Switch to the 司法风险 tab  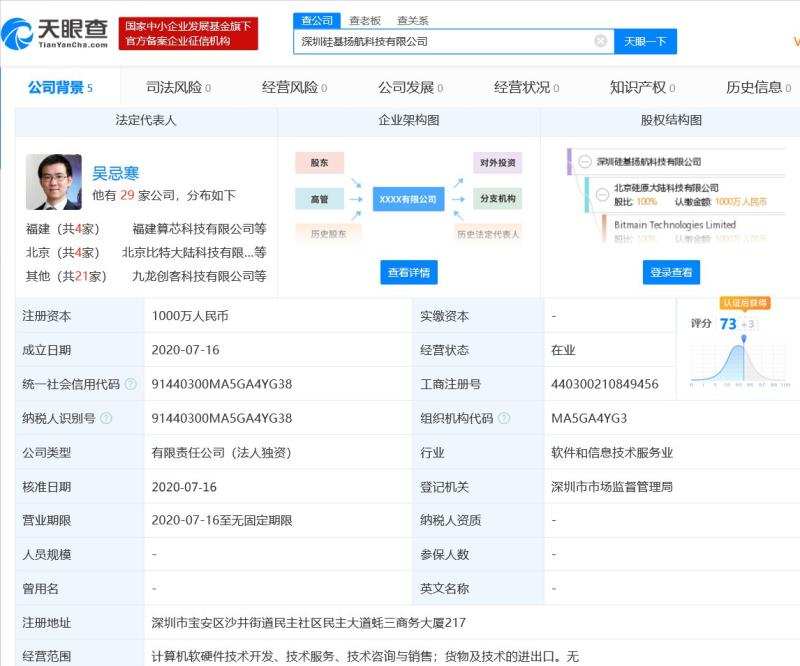coord(178,88)
